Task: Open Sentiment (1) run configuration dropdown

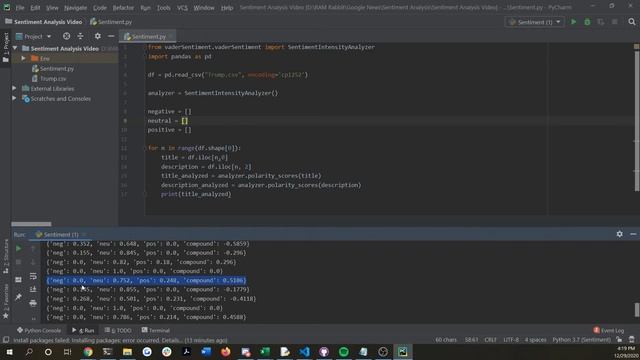Action: [x=535, y=22]
